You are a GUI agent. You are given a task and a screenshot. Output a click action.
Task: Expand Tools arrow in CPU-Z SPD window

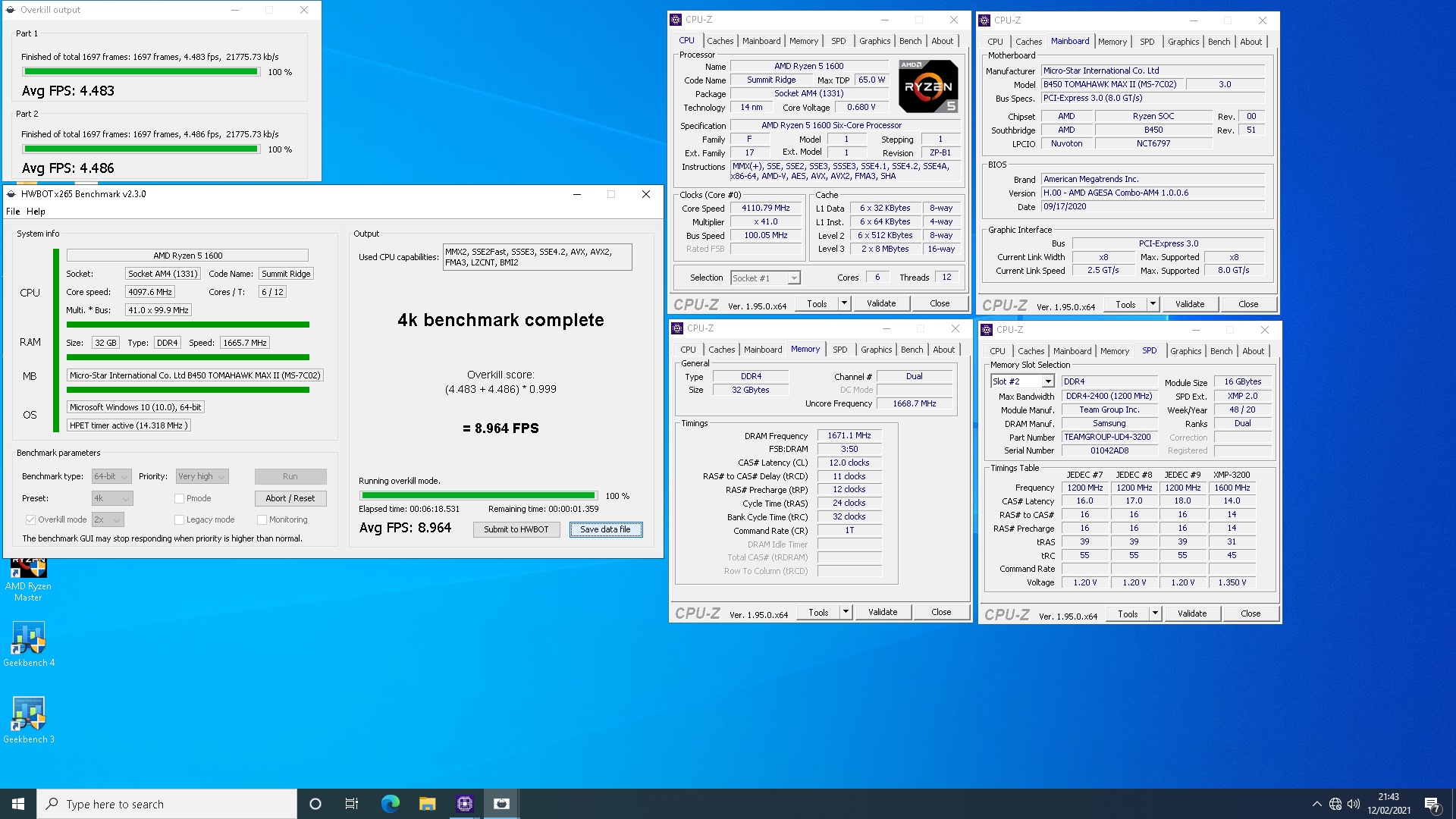[x=1155, y=613]
